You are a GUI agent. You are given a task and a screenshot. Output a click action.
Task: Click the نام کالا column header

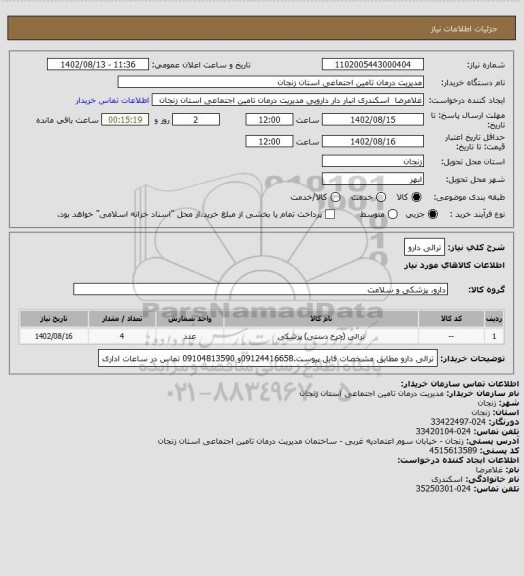(321, 318)
